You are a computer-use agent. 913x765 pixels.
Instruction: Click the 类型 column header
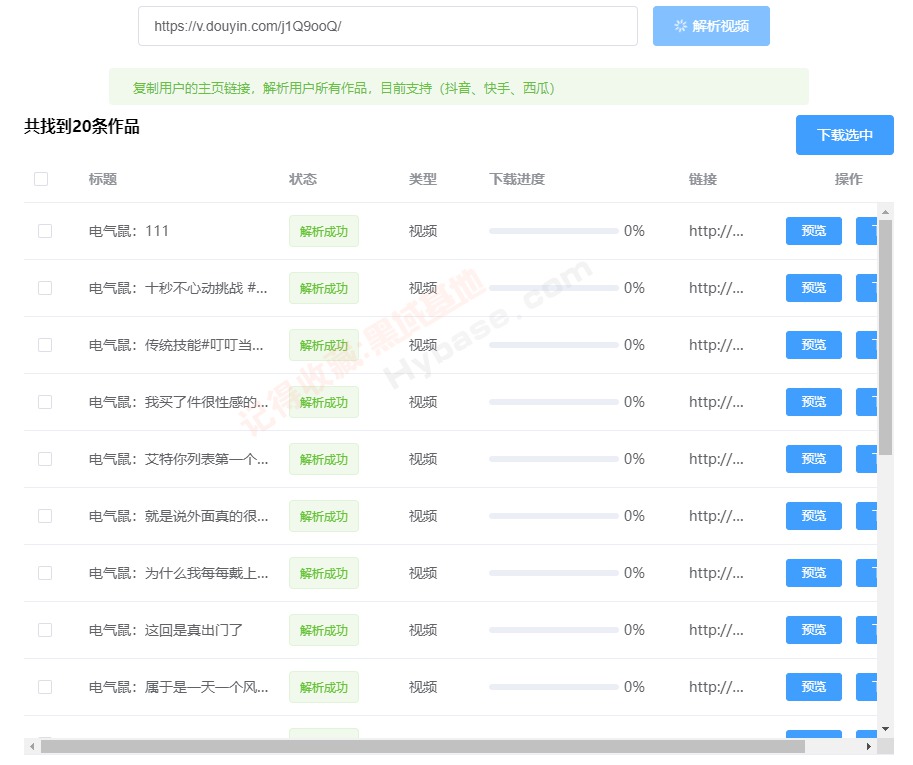point(423,179)
